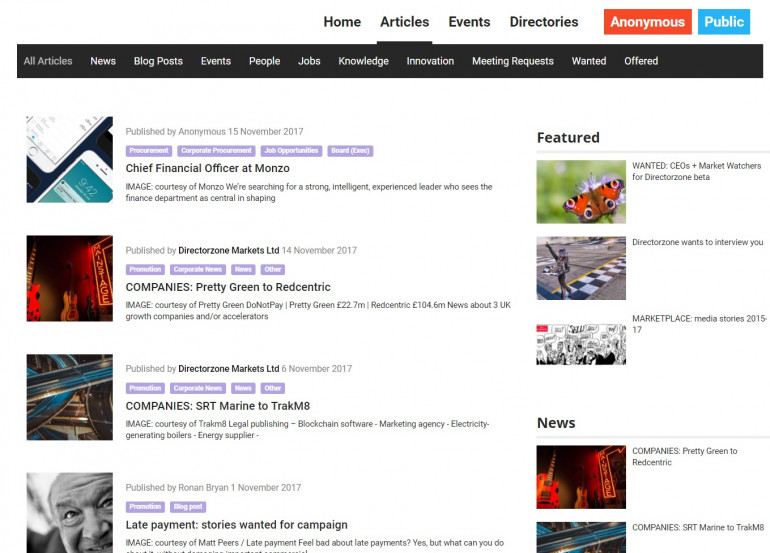Click the Procurement tag on Monzo article
Viewport: 770px width, 553px height.
(149, 151)
